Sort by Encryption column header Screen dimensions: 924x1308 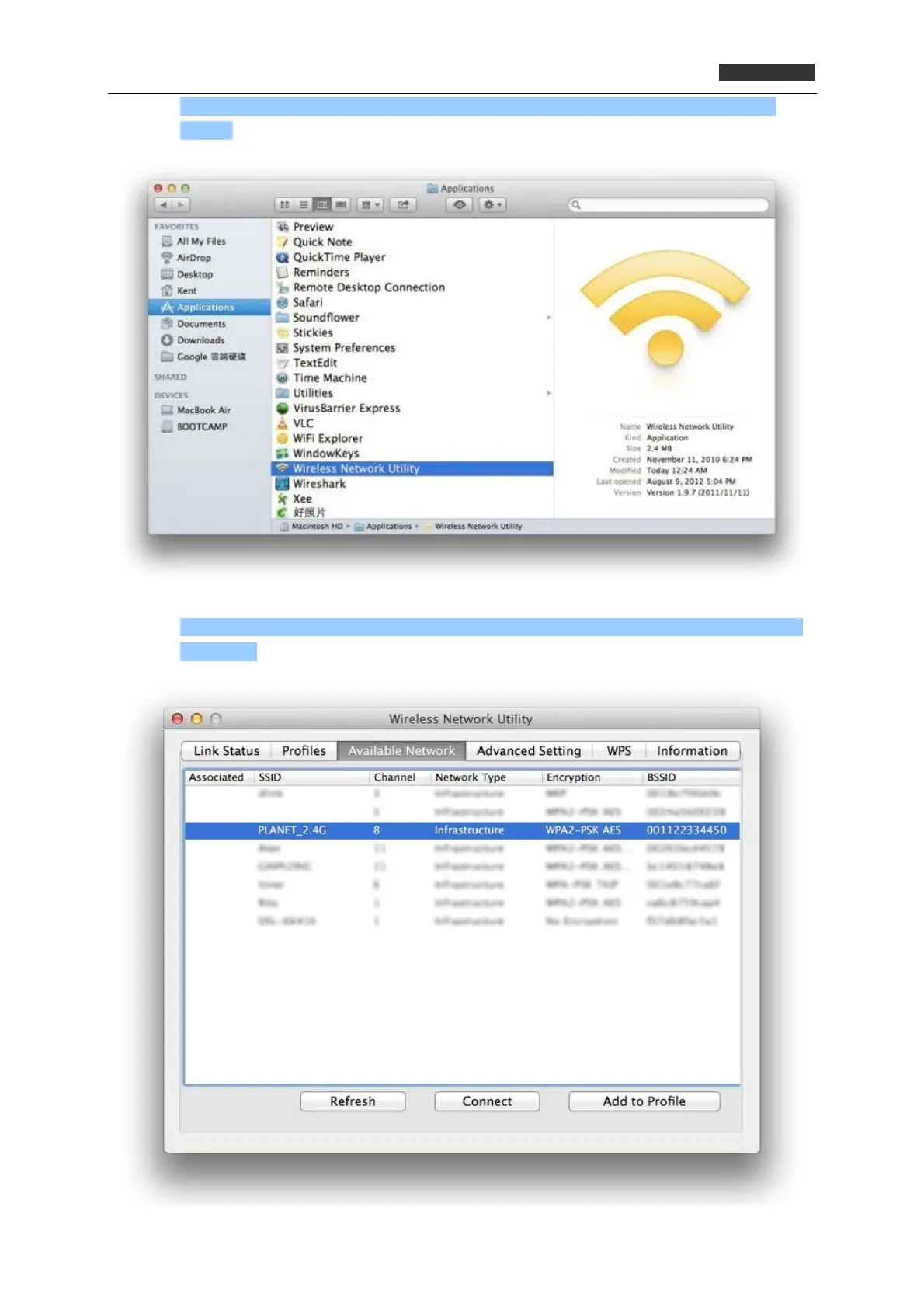(593, 777)
